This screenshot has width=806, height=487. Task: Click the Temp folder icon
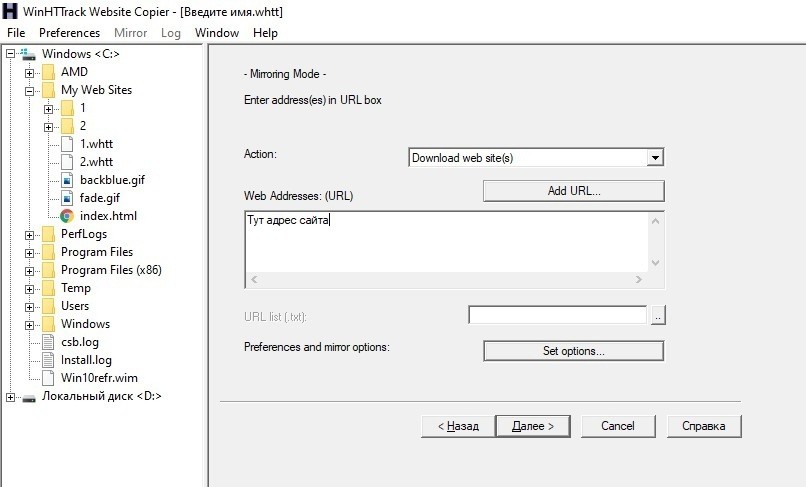[48, 288]
